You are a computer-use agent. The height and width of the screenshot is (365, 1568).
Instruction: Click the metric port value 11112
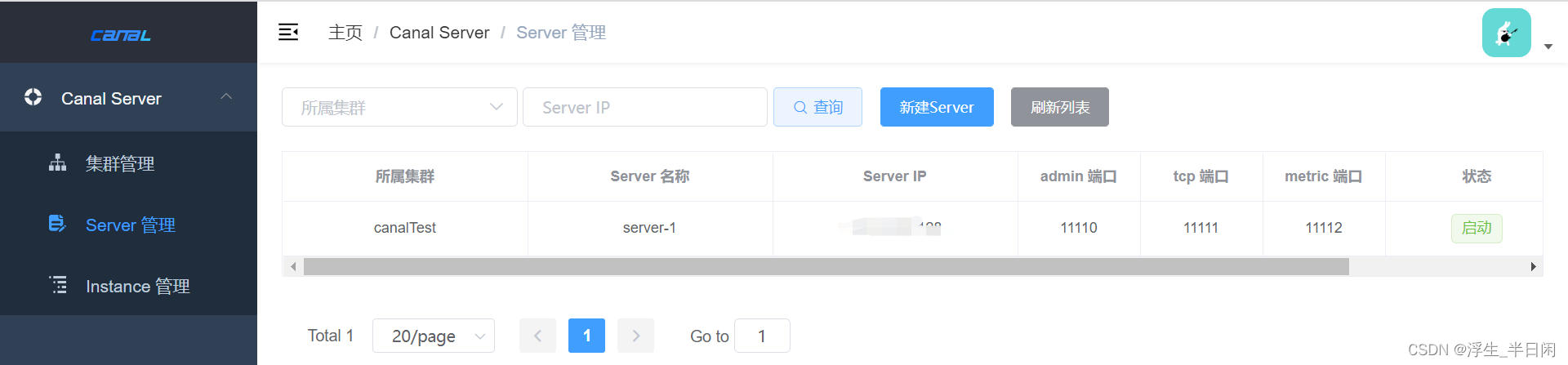click(x=1324, y=228)
